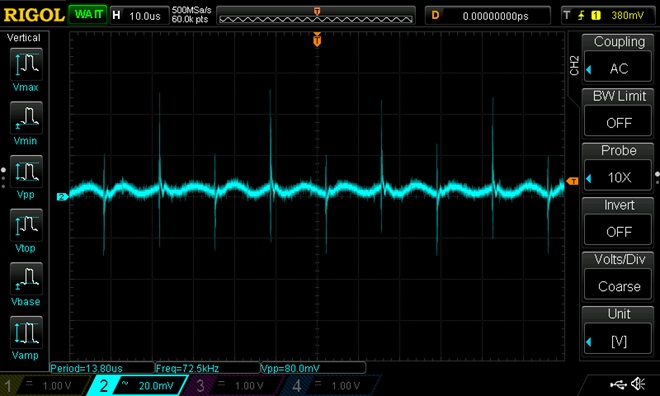
Task: Select channel 2 tab showing 20.0mV
Action: point(137,385)
